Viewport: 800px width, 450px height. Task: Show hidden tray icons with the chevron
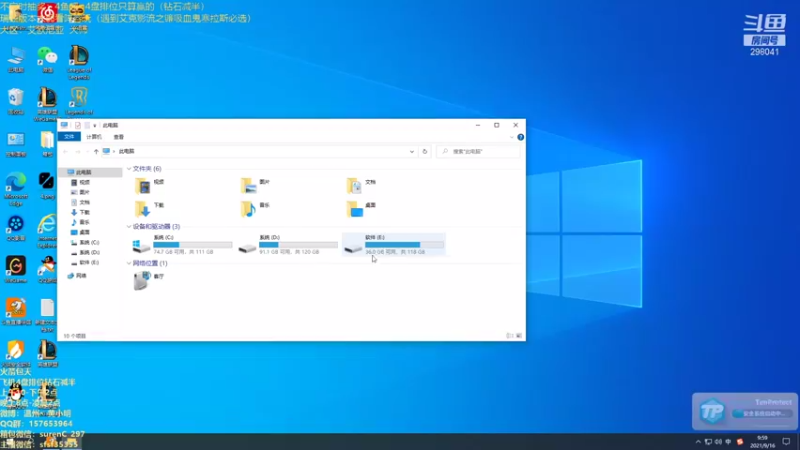coord(698,442)
